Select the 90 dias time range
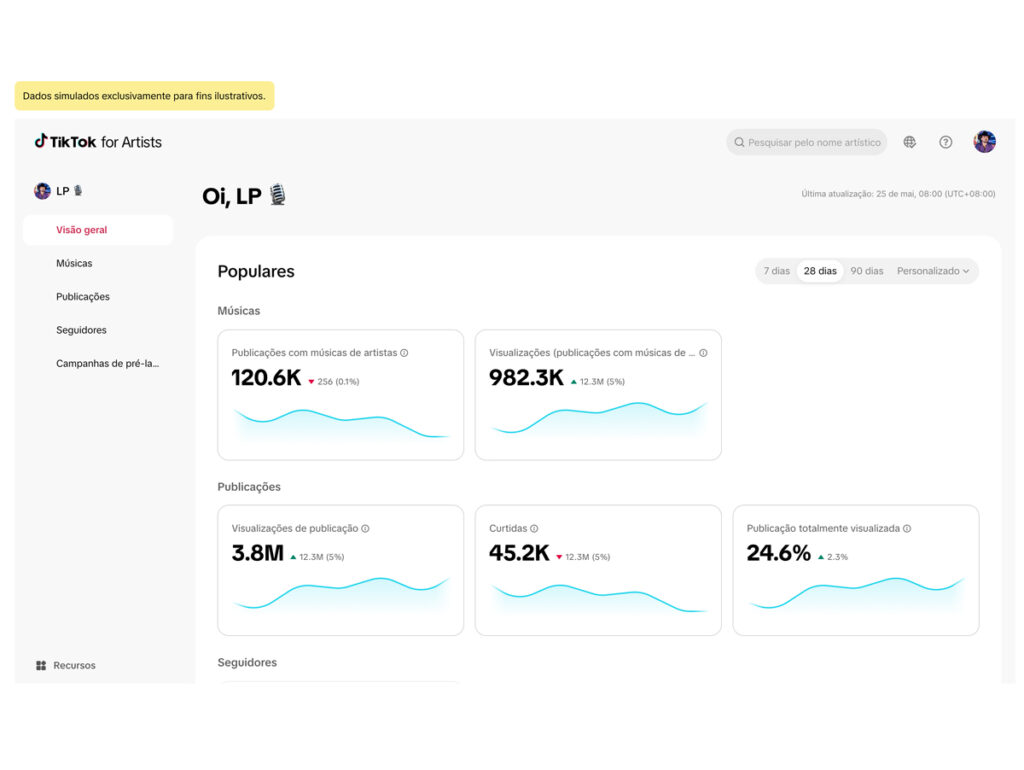Screen dimensions: 1024x770 [867, 271]
